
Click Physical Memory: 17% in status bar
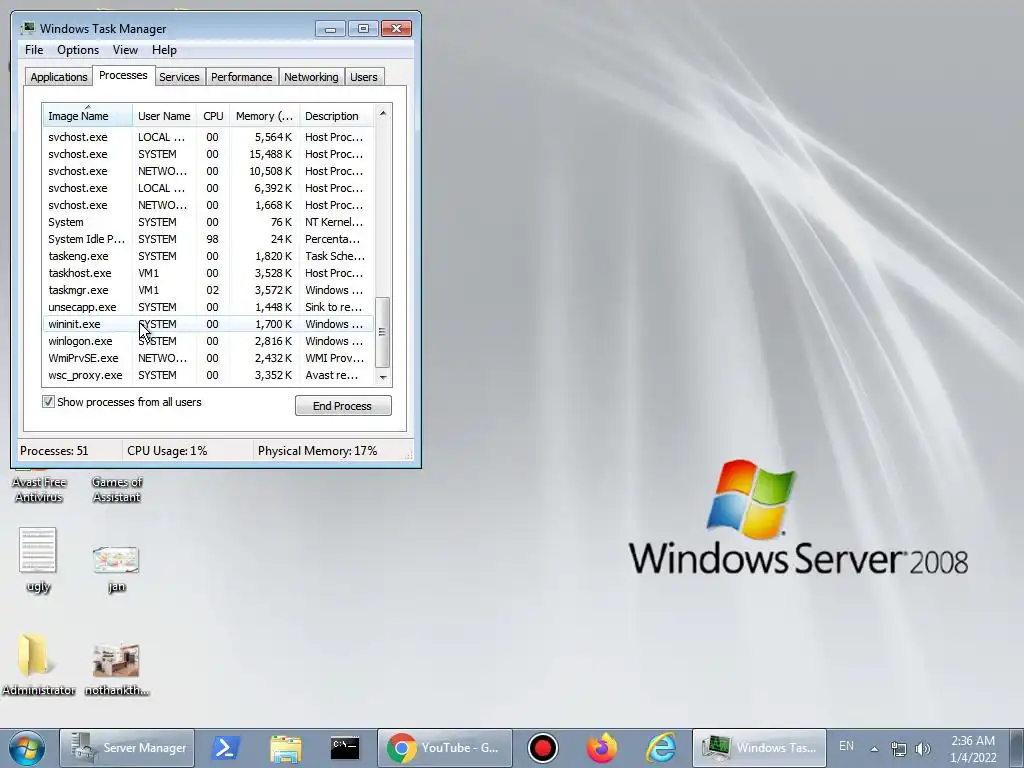pyautogui.click(x=317, y=451)
